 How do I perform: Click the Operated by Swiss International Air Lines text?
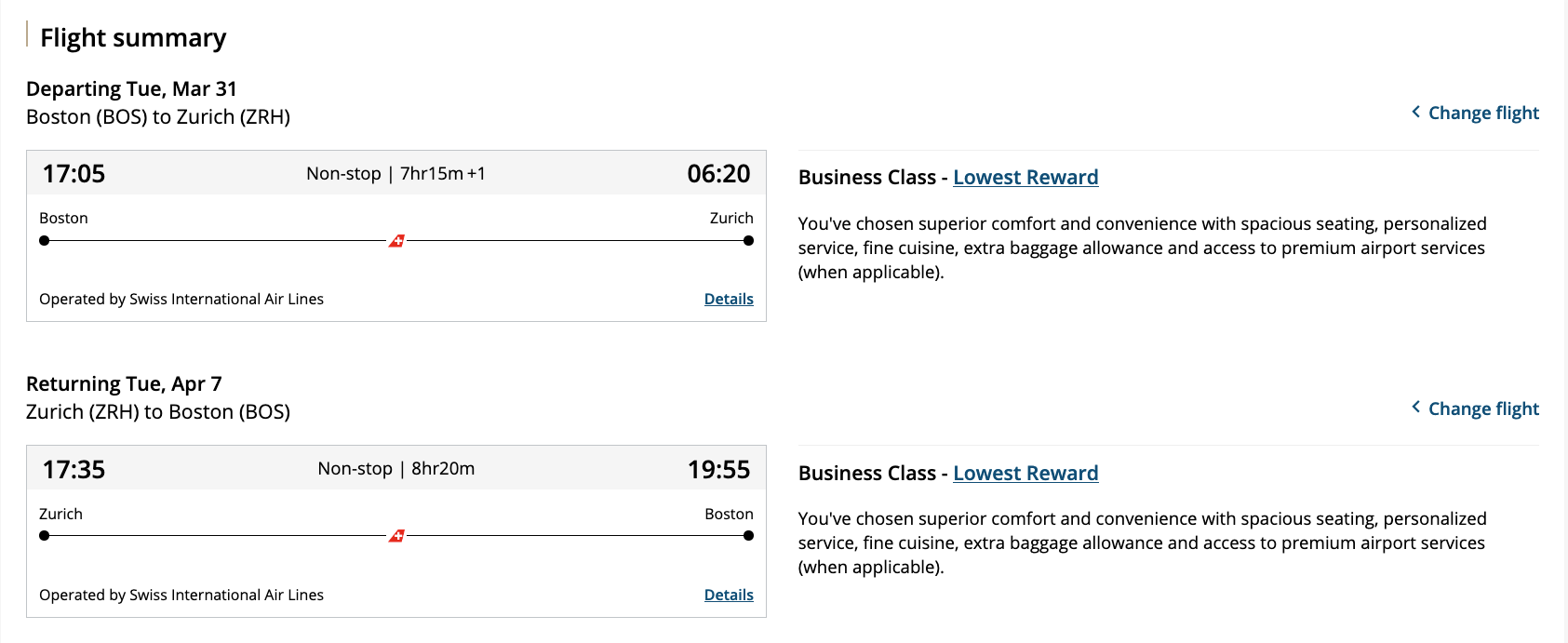pyautogui.click(x=181, y=299)
